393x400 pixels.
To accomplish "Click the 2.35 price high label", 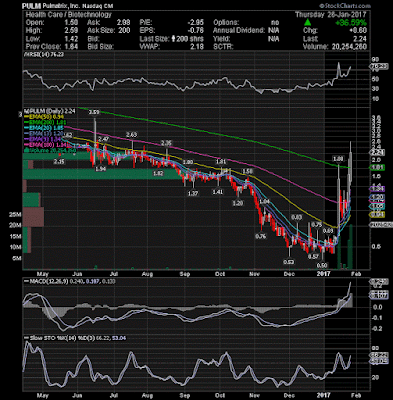I will (x=166, y=143).
